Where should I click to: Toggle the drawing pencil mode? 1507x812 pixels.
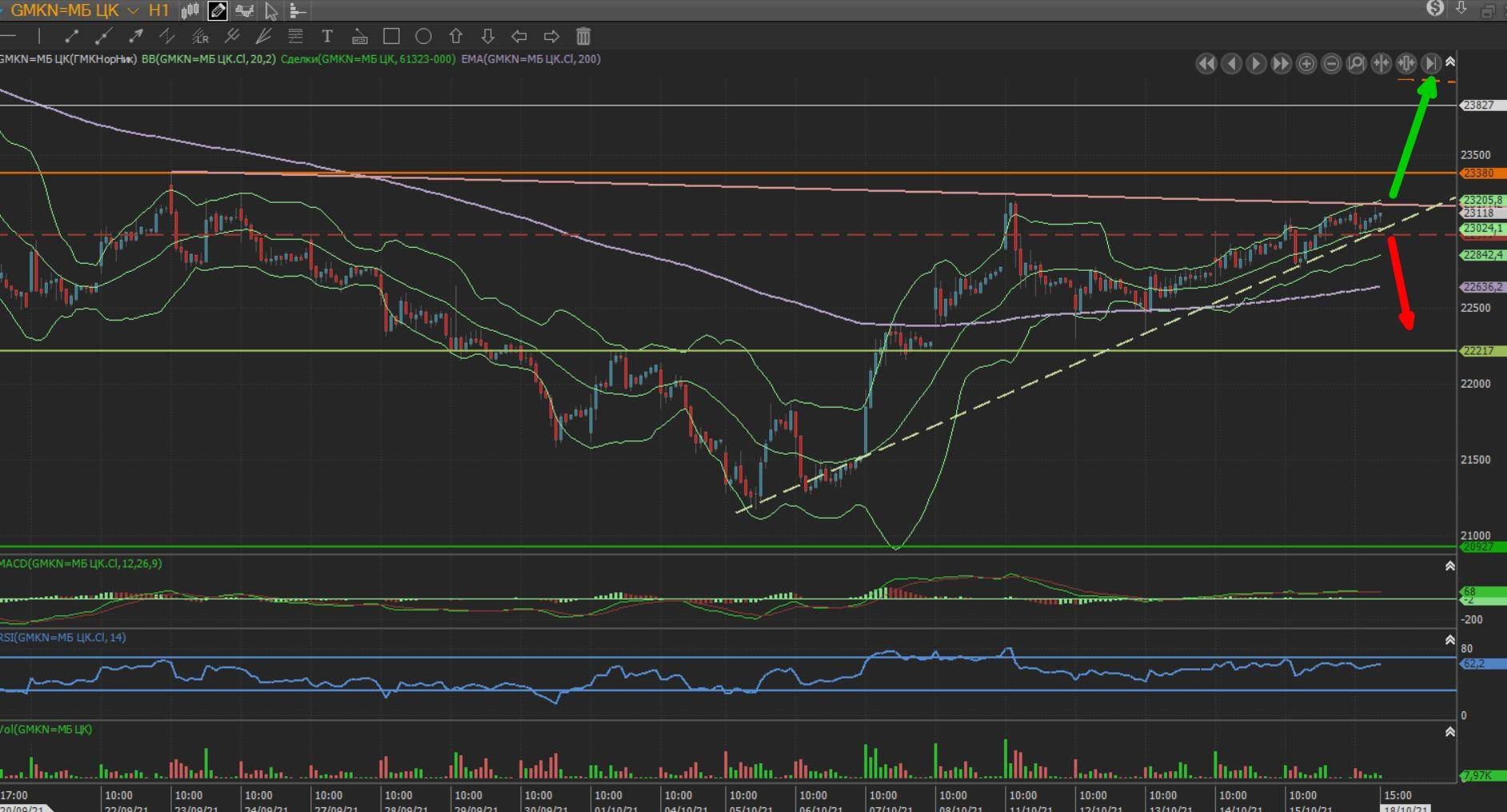tap(217, 10)
